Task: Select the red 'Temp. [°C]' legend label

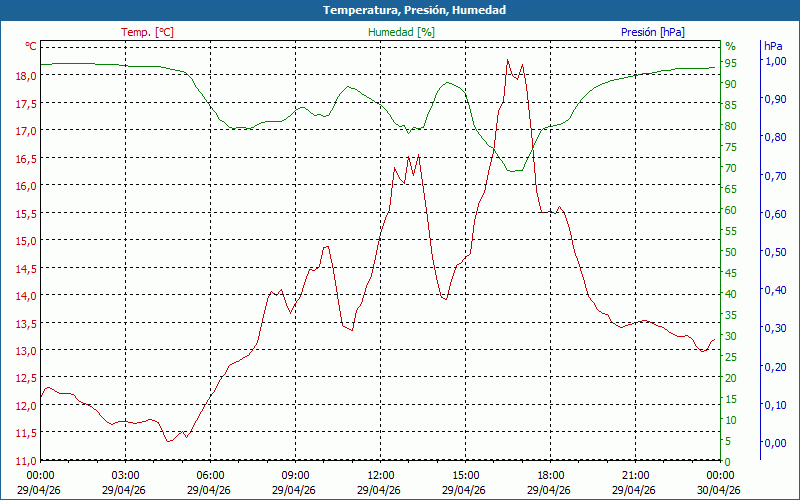Action: (147, 32)
